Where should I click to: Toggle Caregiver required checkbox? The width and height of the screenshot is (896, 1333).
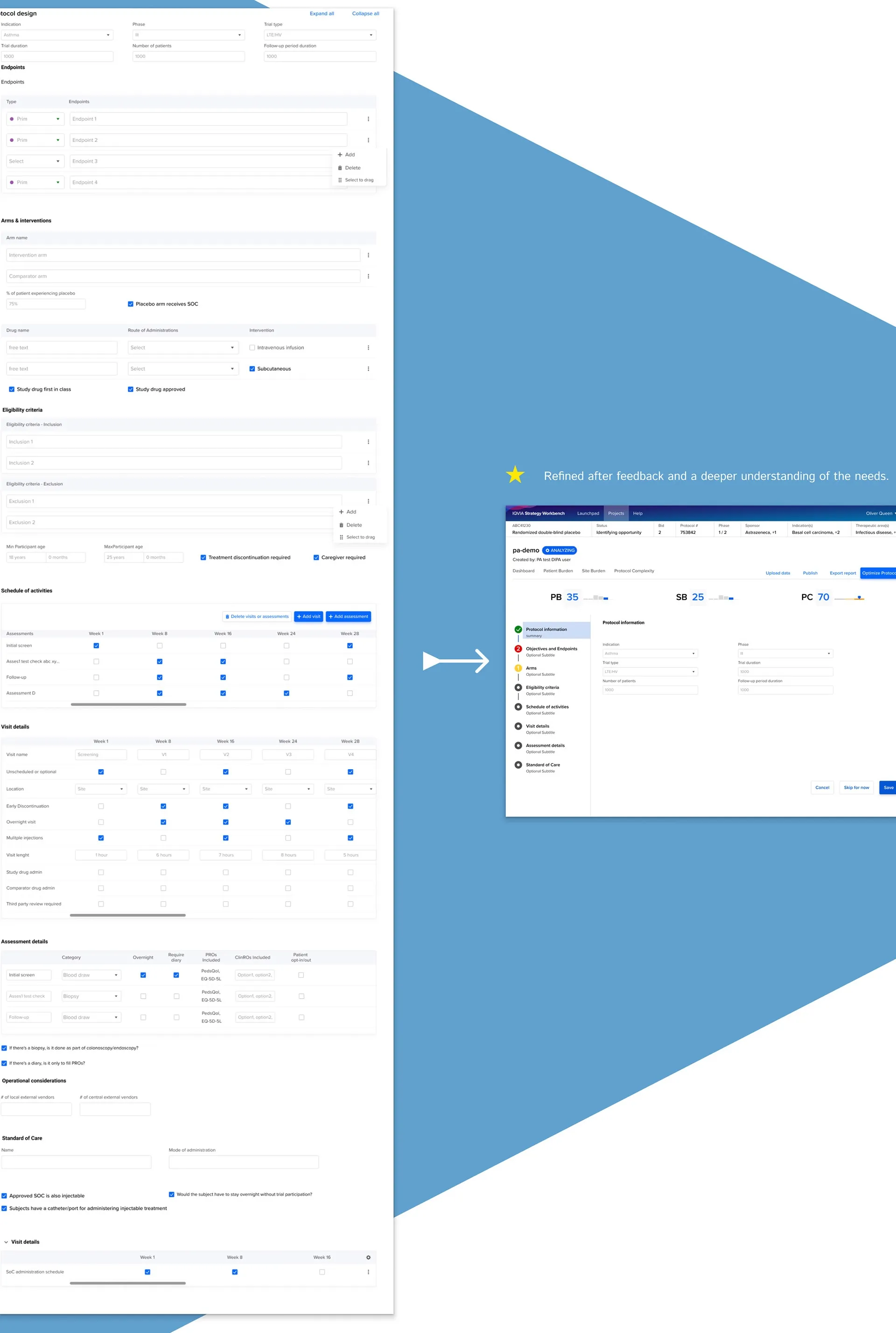pyautogui.click(x=316, y=557)
